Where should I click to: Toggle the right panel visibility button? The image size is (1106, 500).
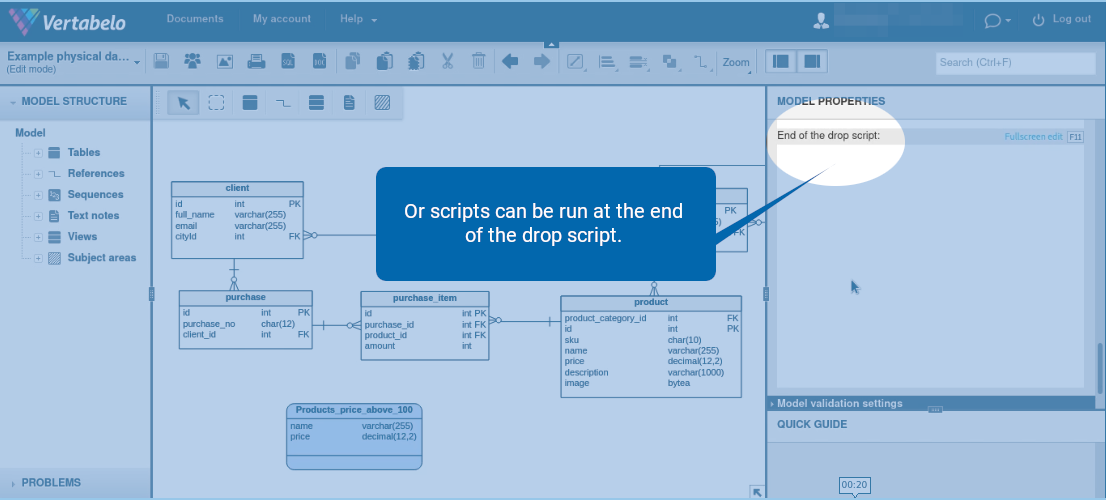tap(812, 61)
